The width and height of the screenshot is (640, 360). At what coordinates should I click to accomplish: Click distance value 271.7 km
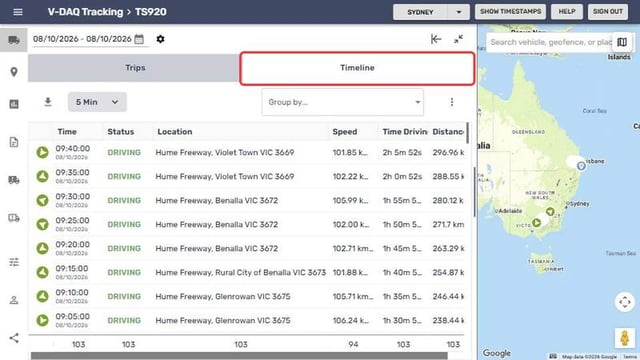(448, 224)
